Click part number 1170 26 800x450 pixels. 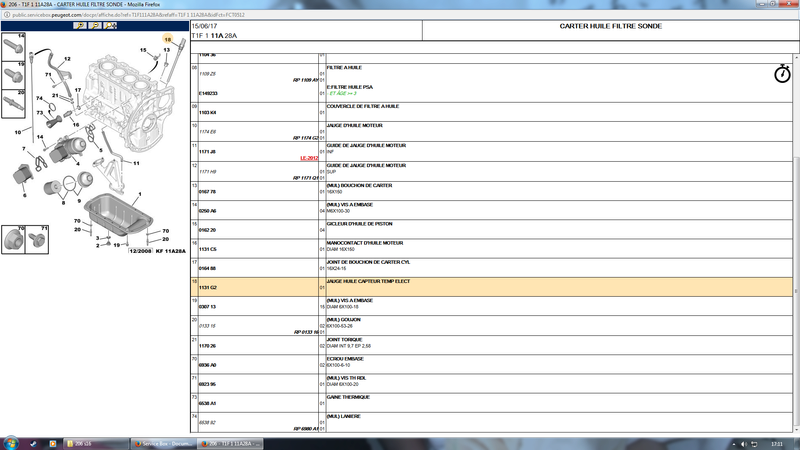pyautogui.click(x=207, y=346)
